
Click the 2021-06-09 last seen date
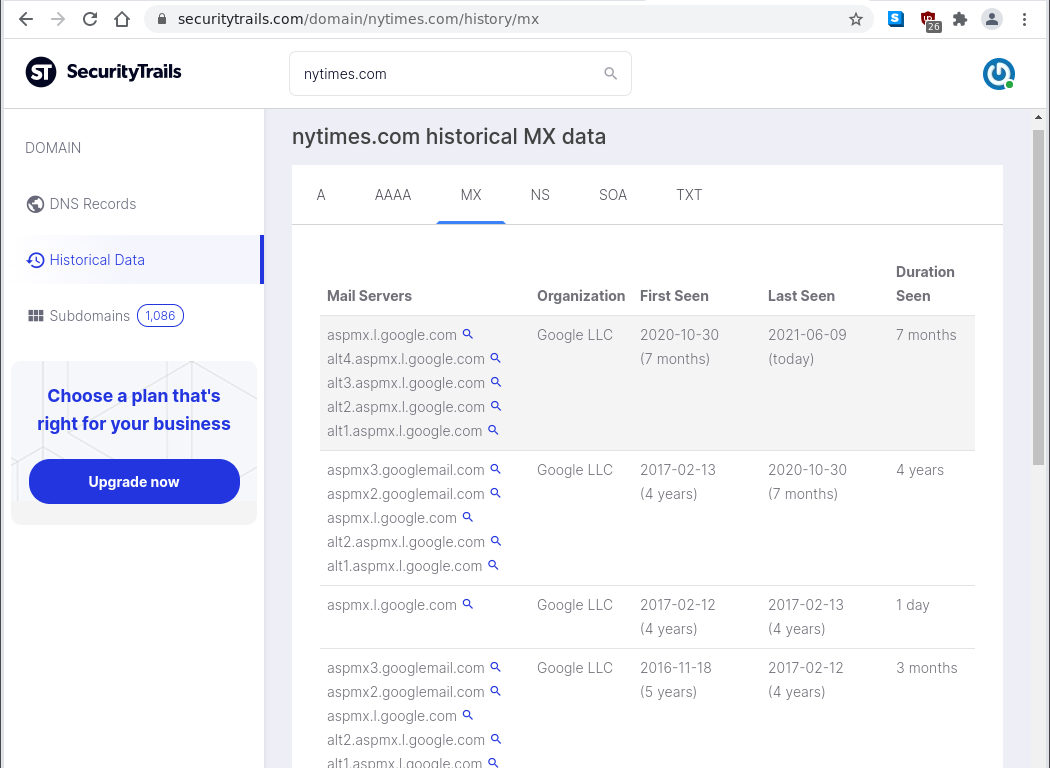coord(807,335)
